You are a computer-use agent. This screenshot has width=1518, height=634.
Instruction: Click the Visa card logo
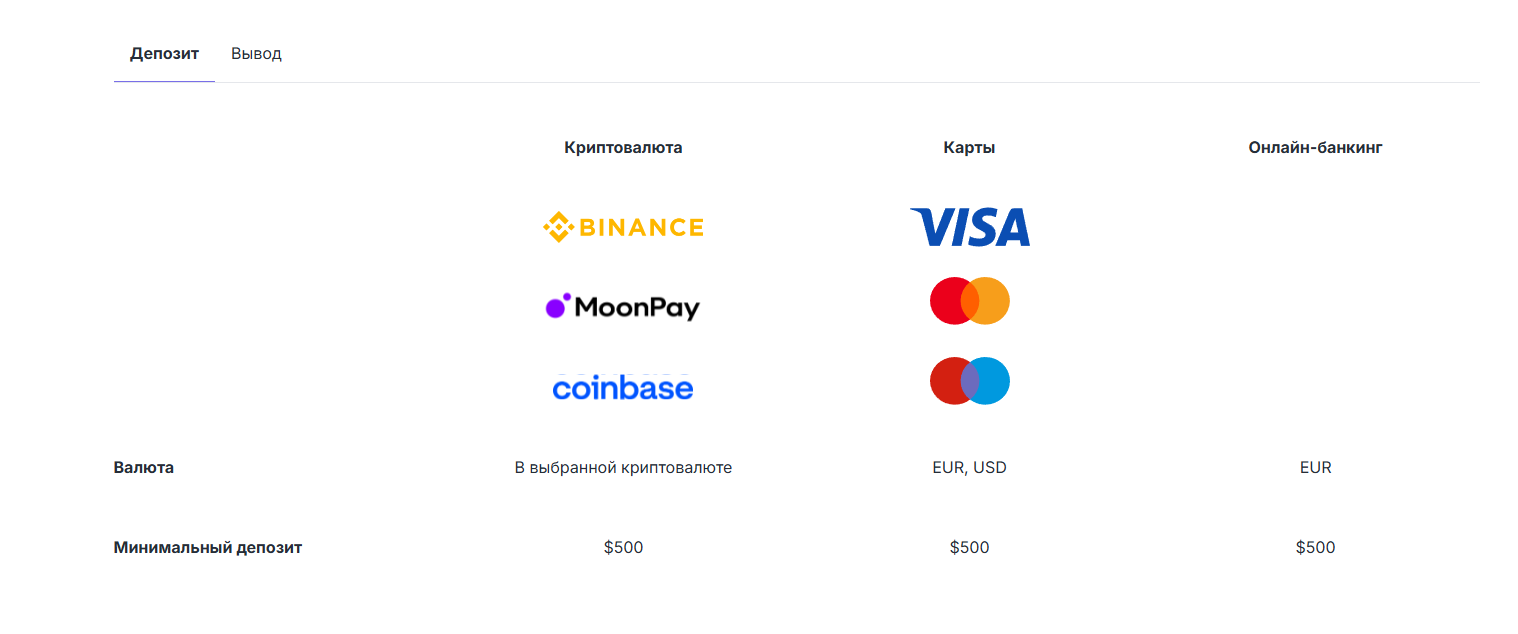pos(969,227)
